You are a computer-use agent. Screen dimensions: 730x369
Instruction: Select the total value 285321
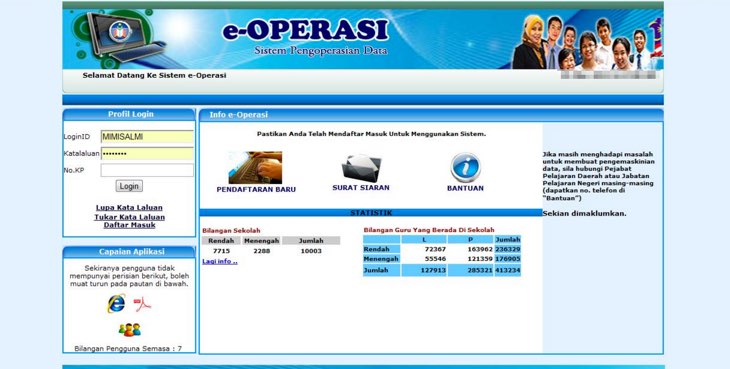[480, 270]
